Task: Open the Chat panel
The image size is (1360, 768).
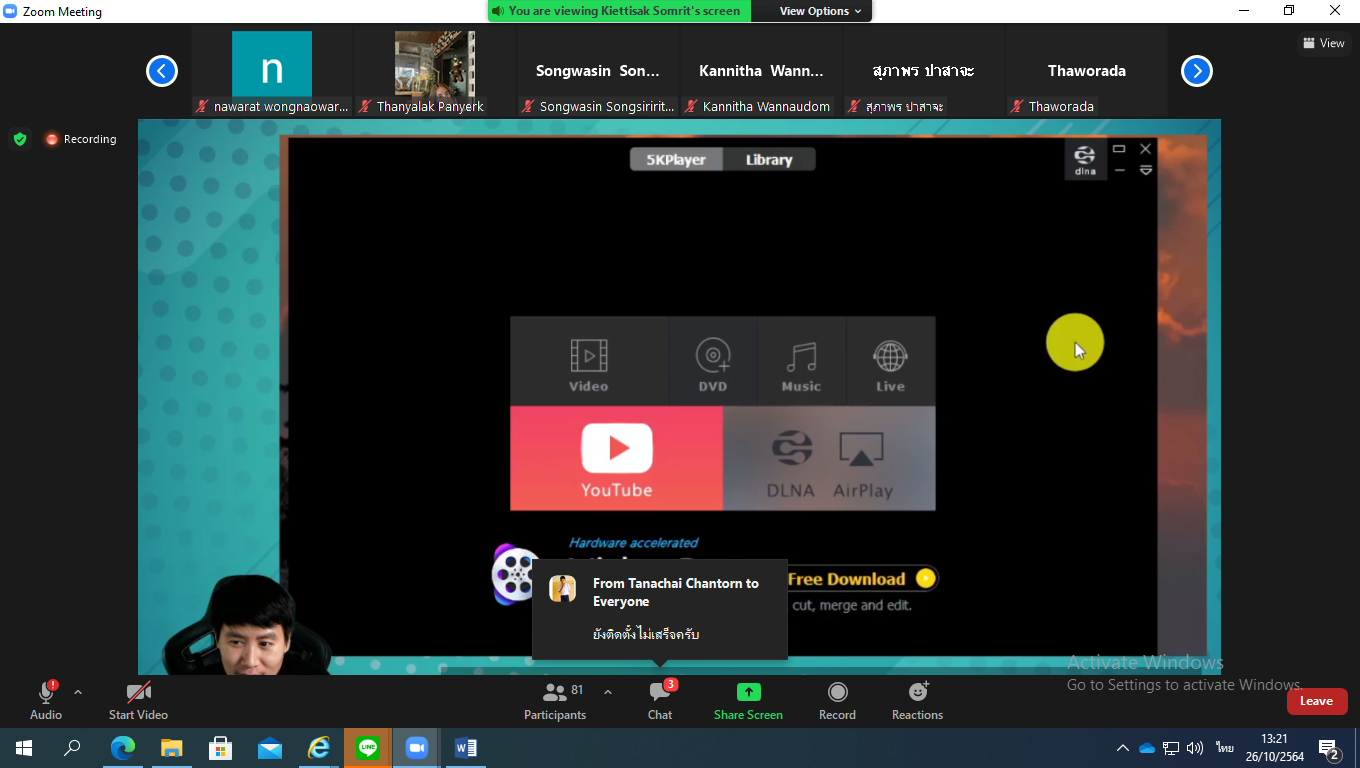Action: [660, 700]
